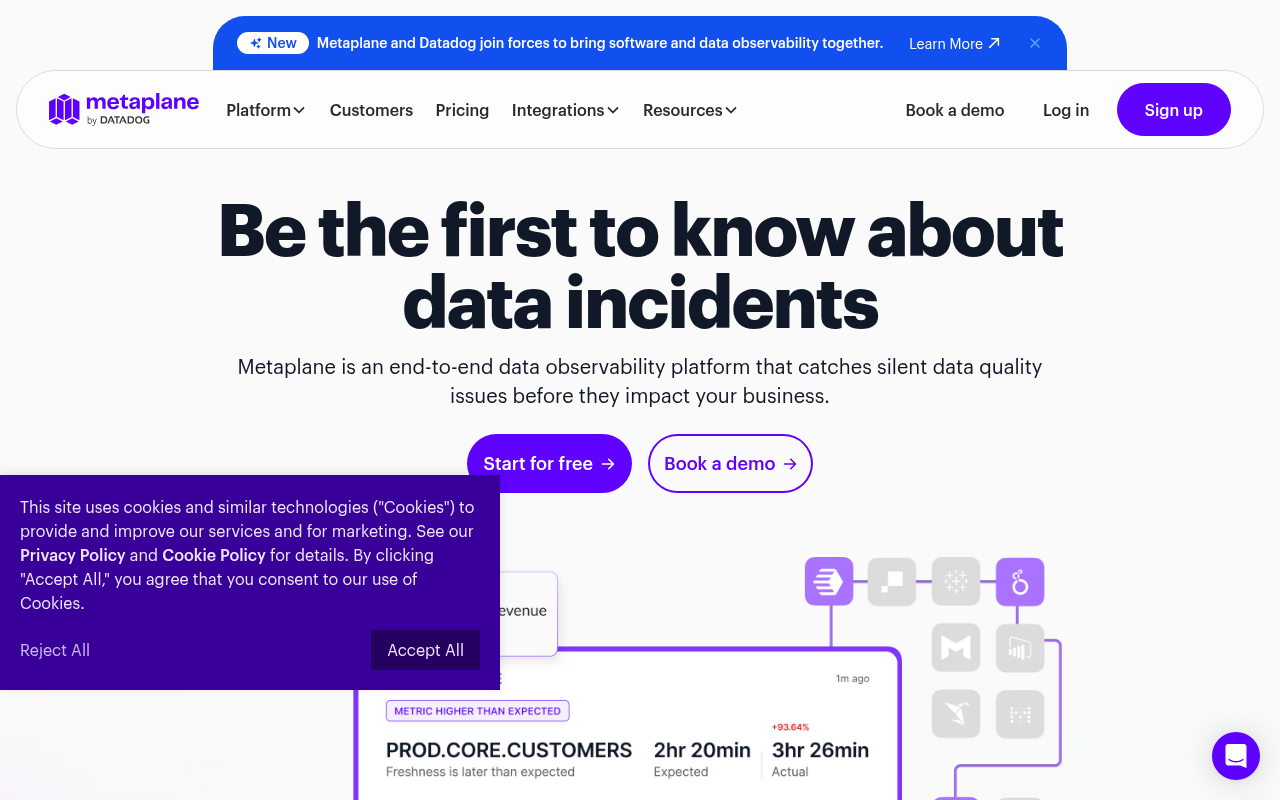The height and width of the screenshot is (800, 1280).
Task: Click the Mode "M" integration icon
Action: 955,647
